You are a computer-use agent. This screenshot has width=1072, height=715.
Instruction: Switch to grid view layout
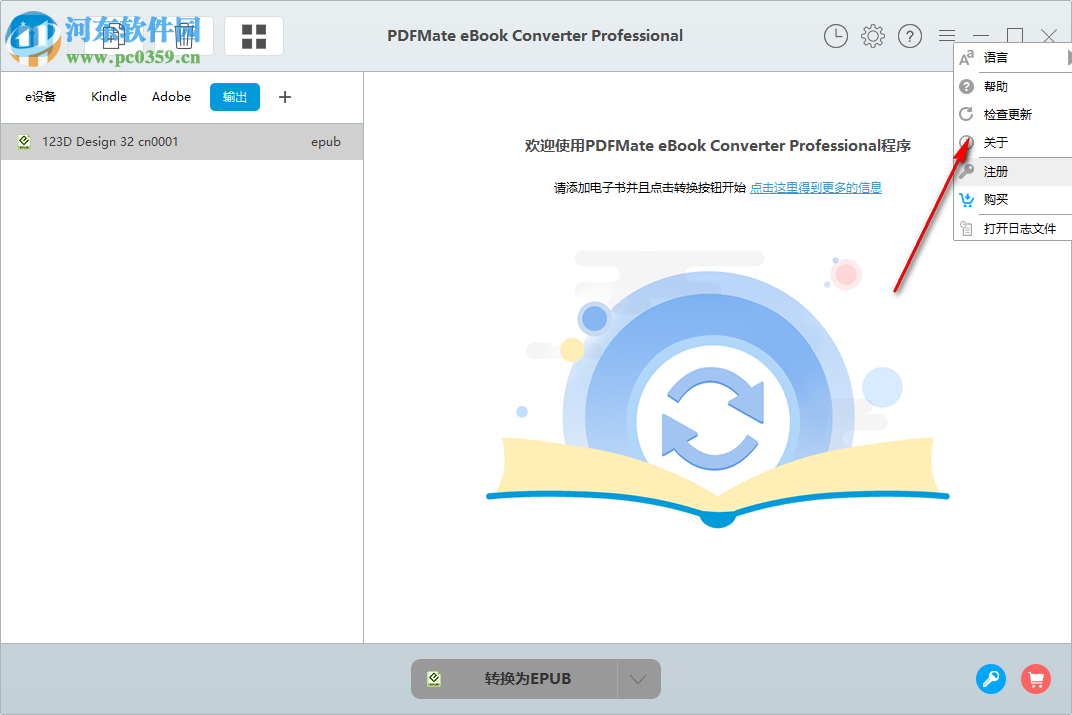[x=253, y=35]
